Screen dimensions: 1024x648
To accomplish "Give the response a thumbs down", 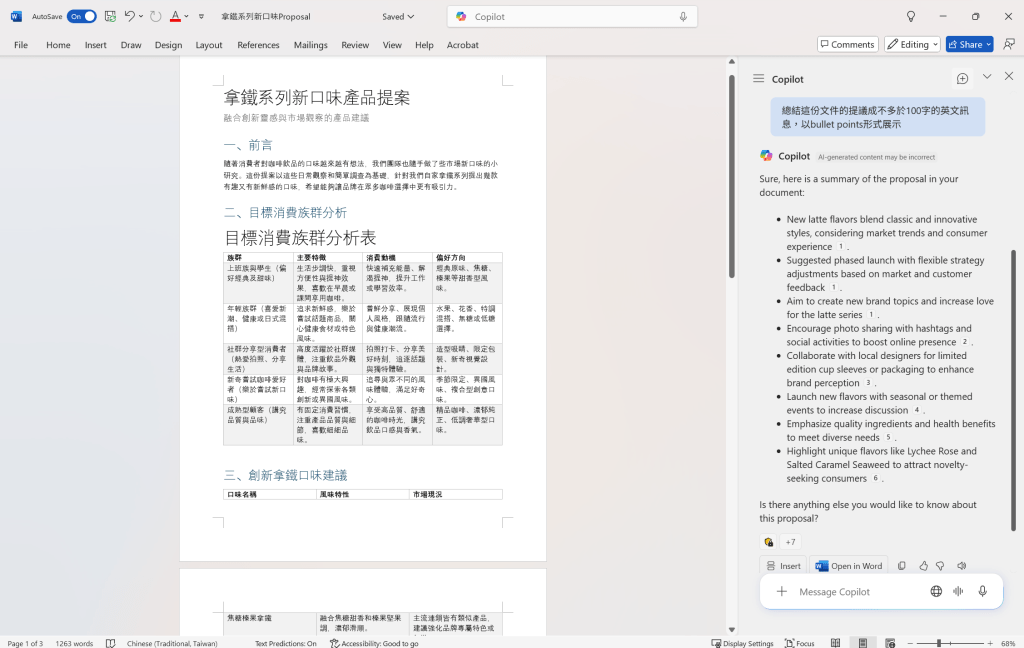I will point(940,566).
